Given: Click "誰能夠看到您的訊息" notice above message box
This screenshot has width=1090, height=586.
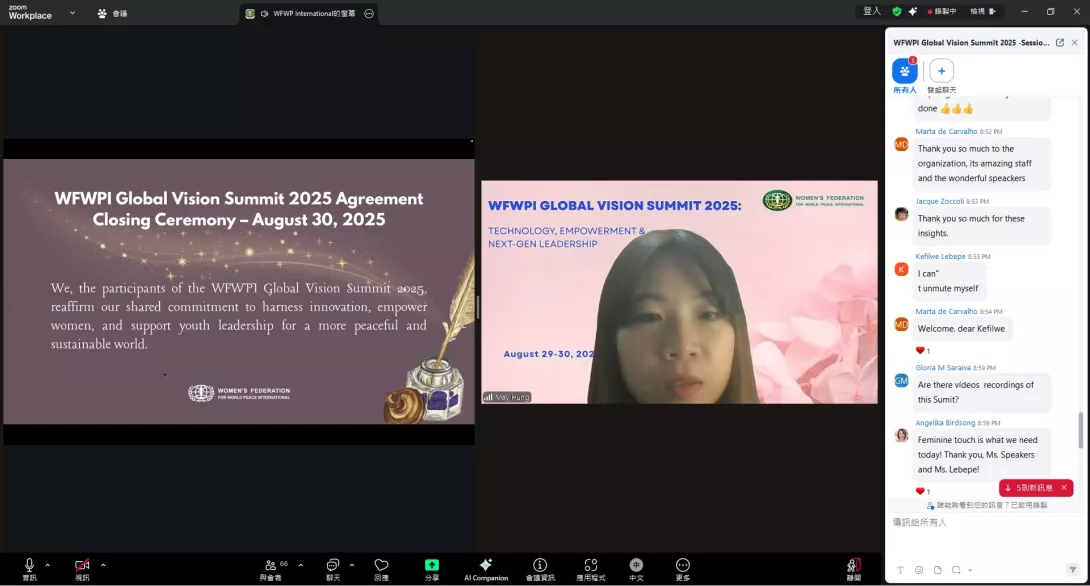Looking at the screenshot, I should point(987,505).
